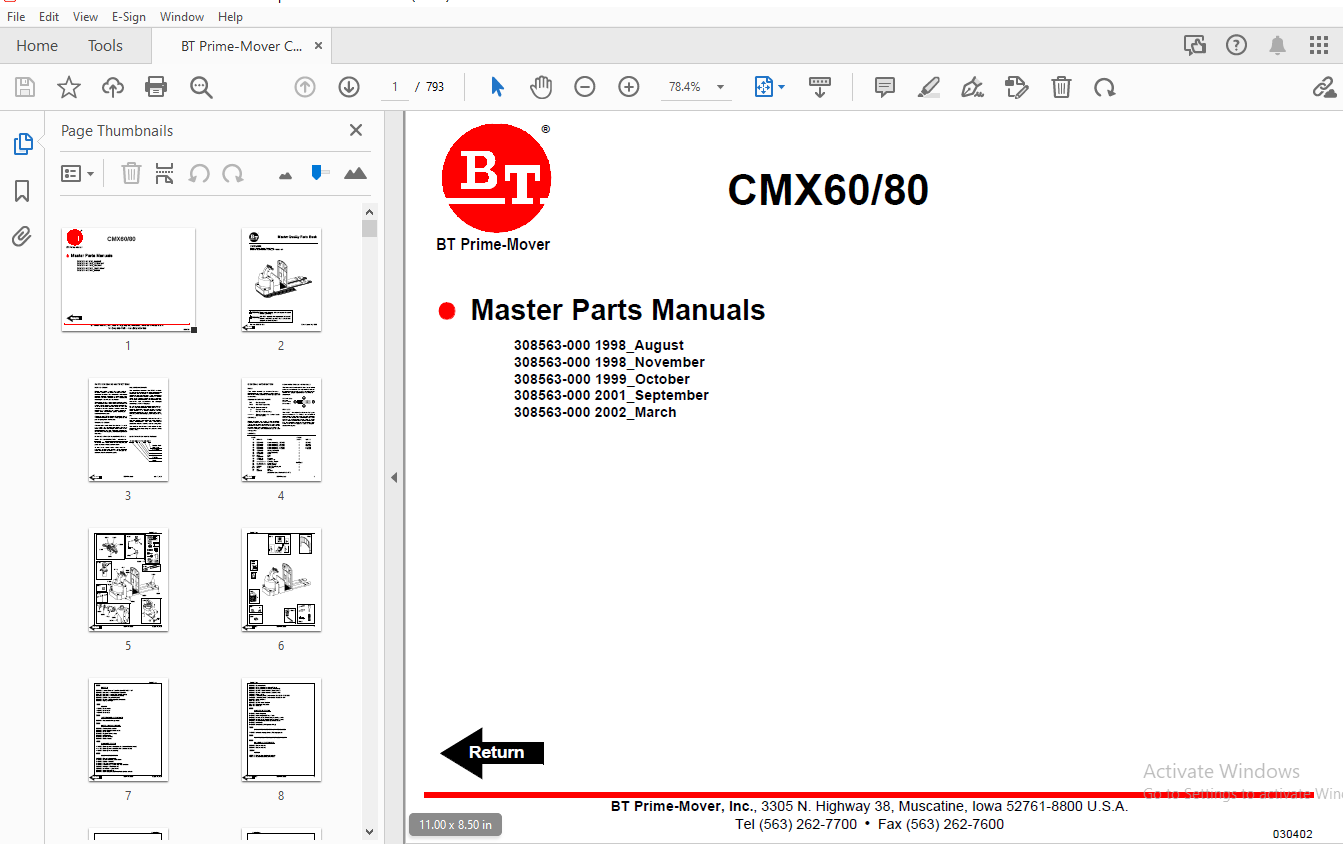This screenshot has width=1343, height=844.
Task: Open the Attachments paperclip panel
Action: click(22, 237)
